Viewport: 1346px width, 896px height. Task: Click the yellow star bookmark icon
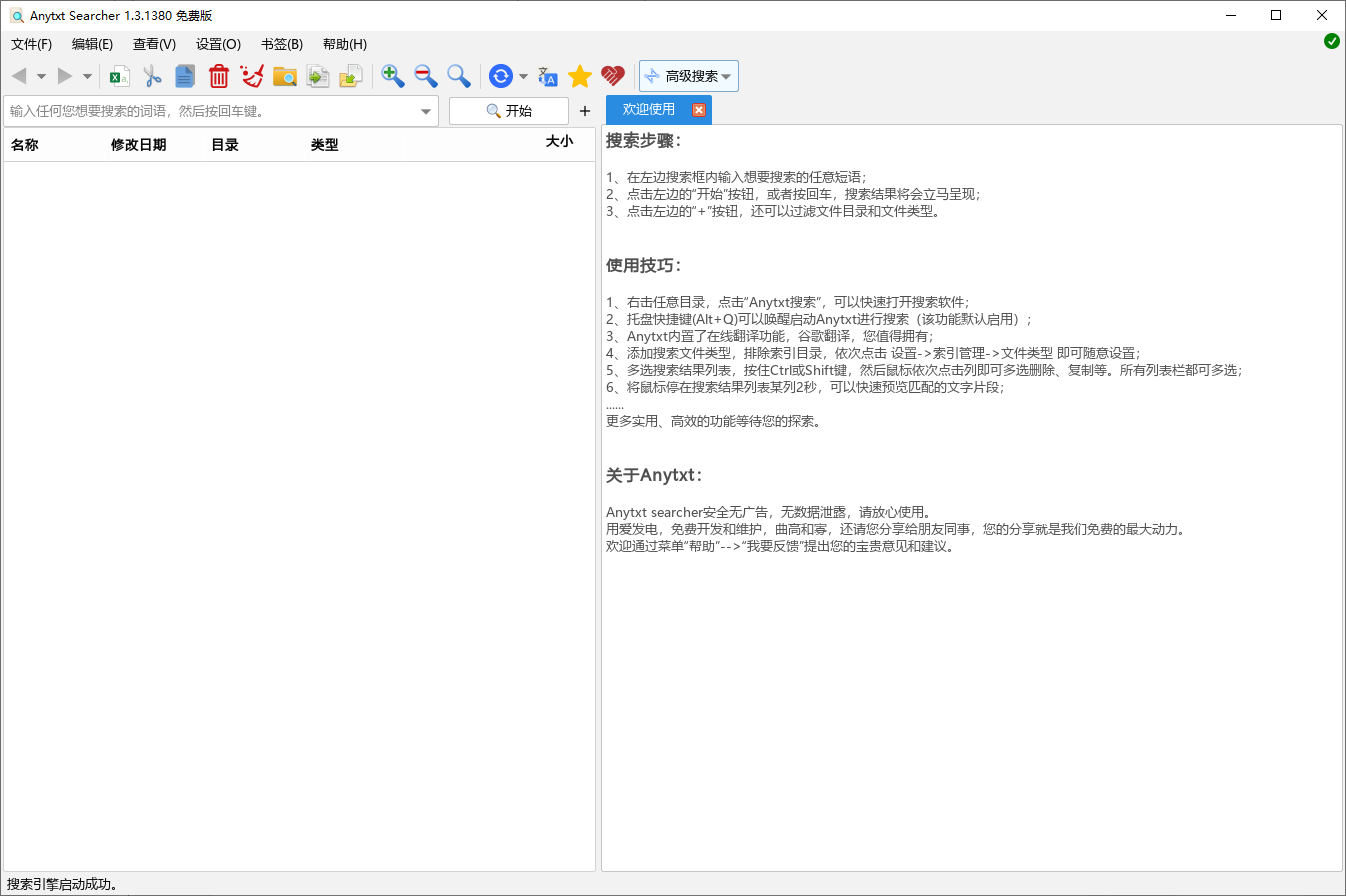pos(580,76)
